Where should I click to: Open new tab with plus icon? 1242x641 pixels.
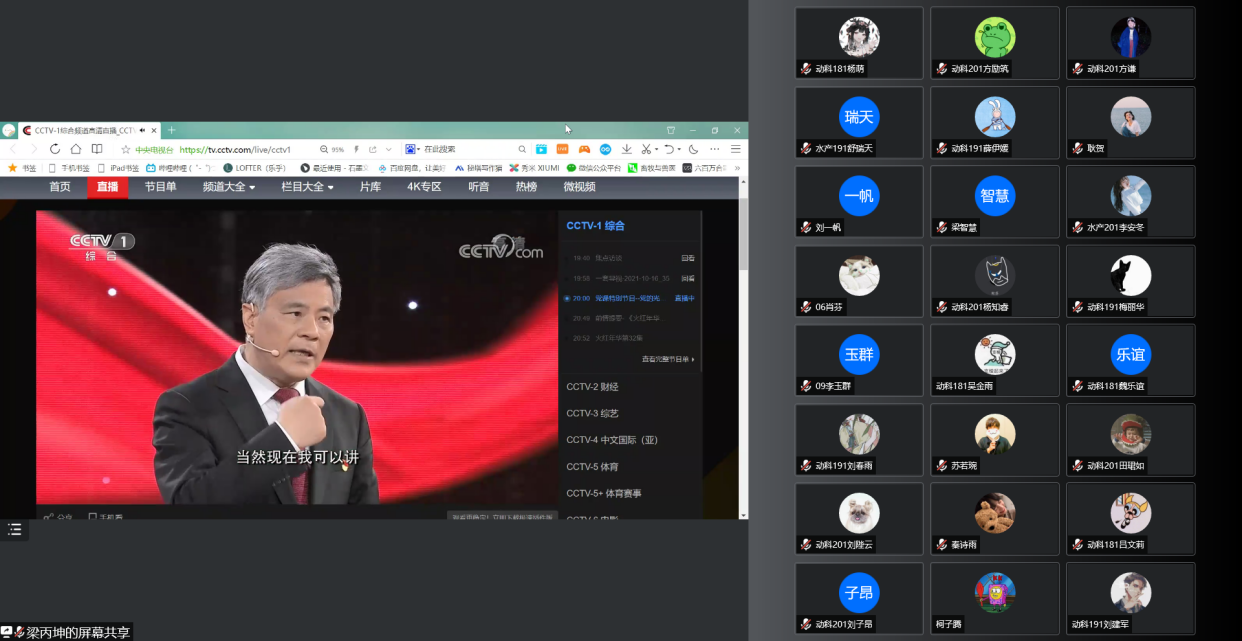(171, 130)
